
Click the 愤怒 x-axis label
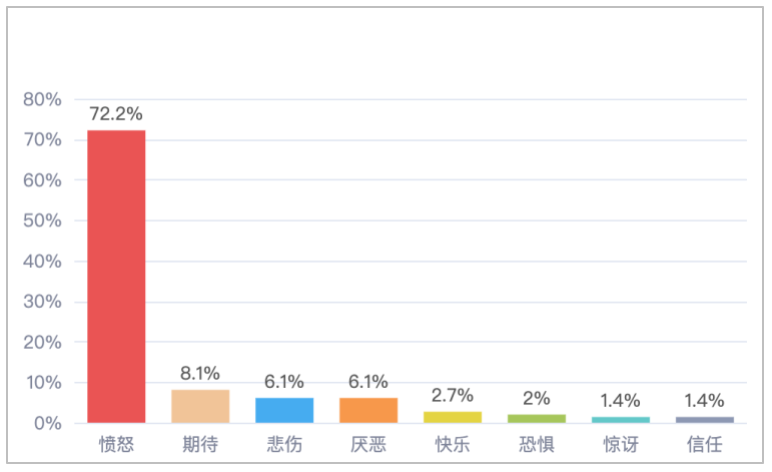point(116,444)
